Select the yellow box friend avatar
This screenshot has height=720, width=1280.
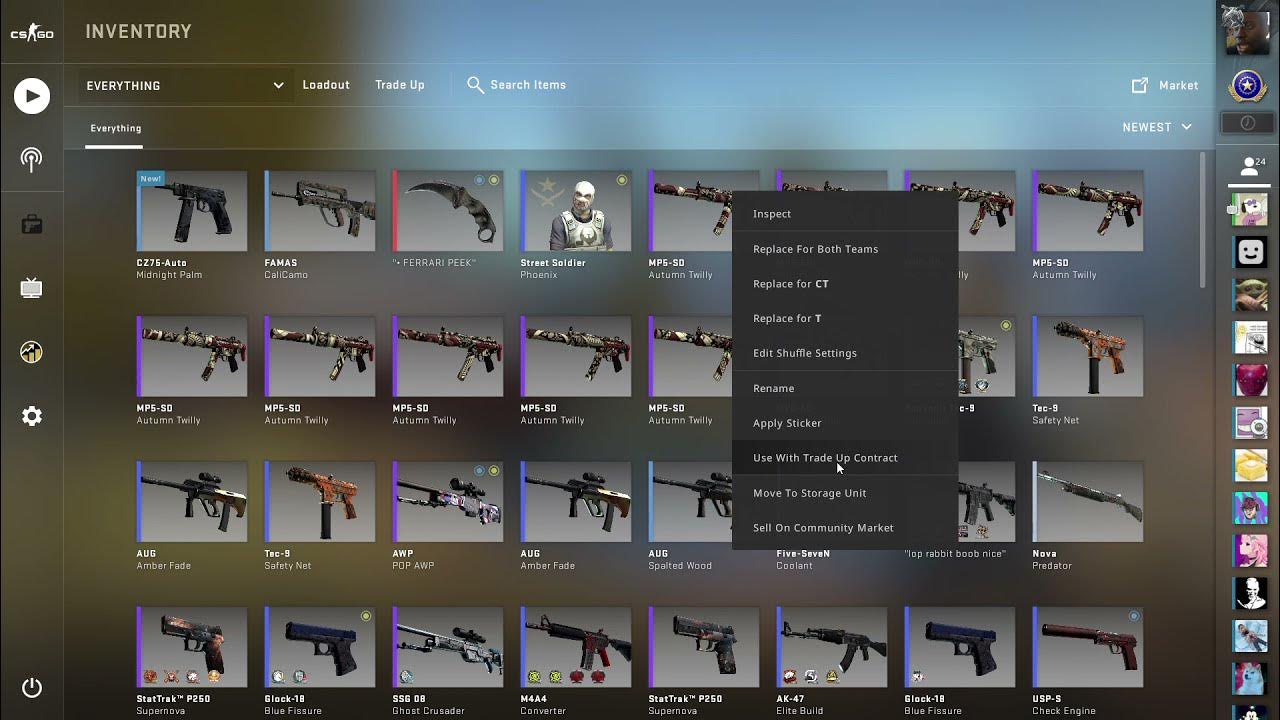[x=1251, y=466]
